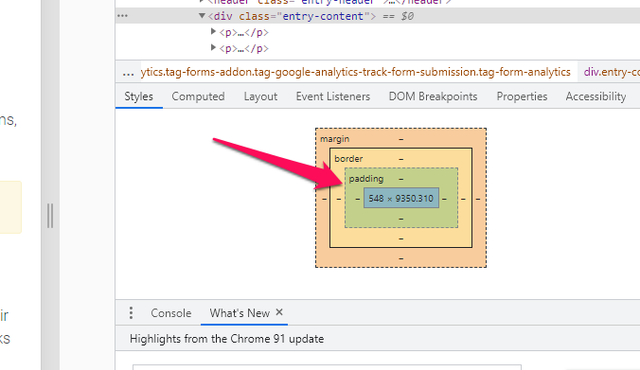This screenshot has width=640, height=370.
Task: Open the DOM Breakpoints tab
Action: (x=433, y=96)
